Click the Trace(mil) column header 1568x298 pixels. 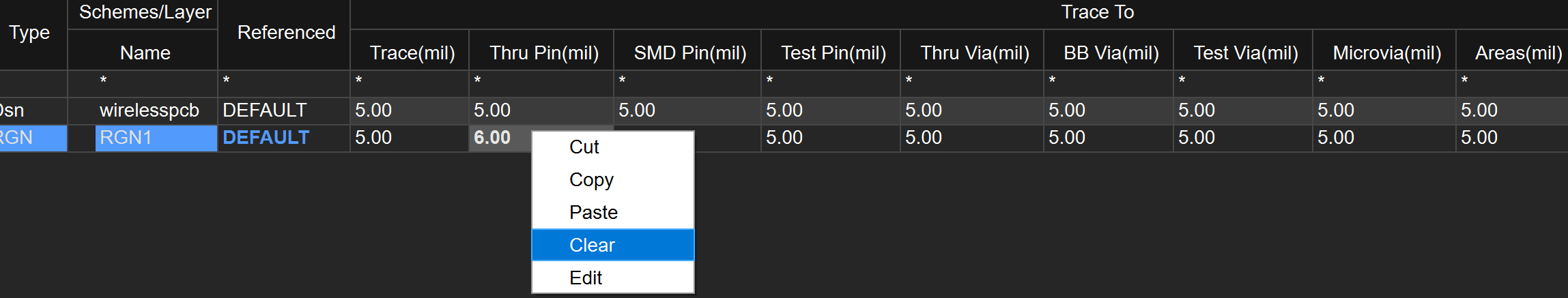coord(412,53)
